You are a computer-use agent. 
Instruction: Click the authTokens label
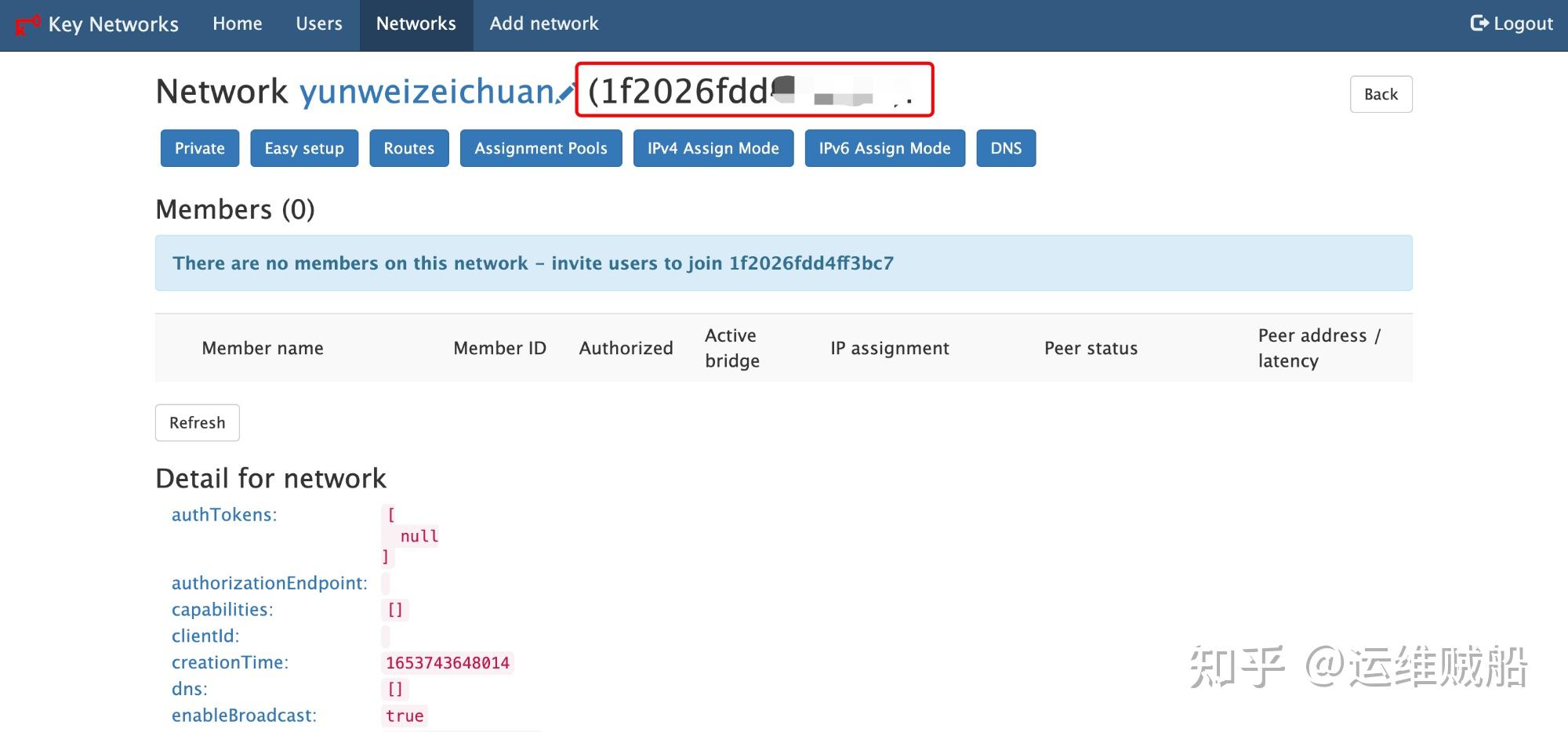[224, 515]
